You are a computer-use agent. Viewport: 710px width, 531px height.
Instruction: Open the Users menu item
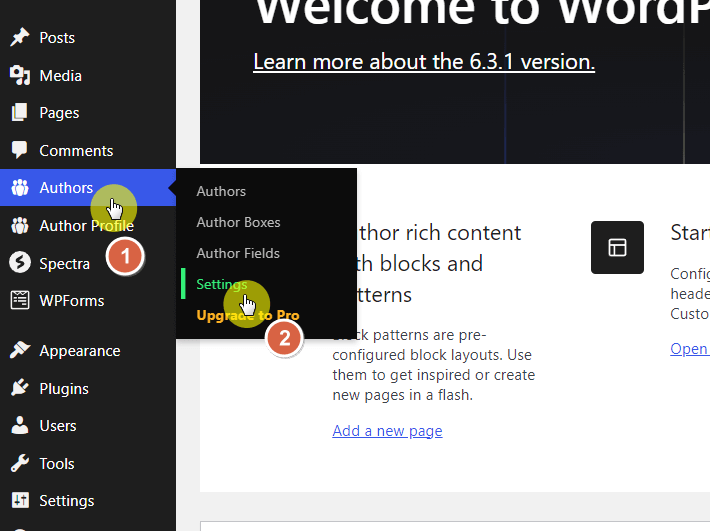coord(88,426)
